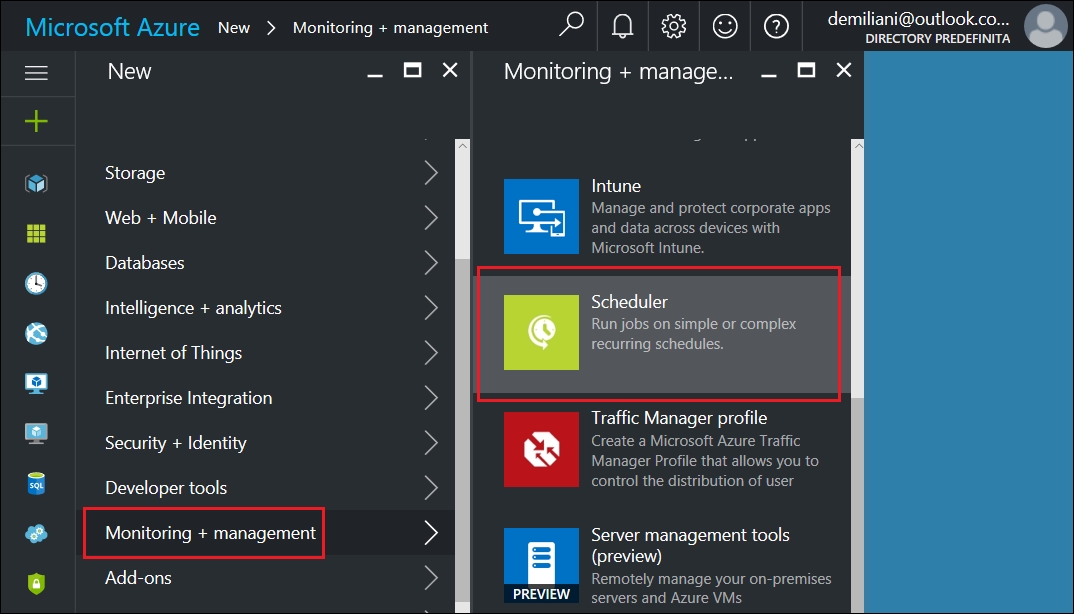Open Resource groups cube icon in sidebar
The image size is (1074, 614).
pyautogui.click(x=36, y=183)
